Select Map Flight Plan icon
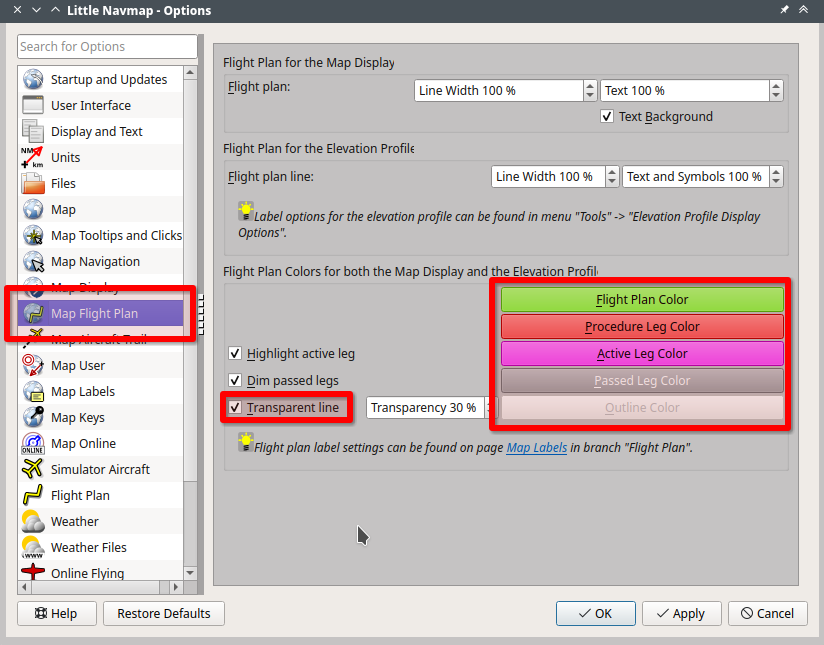 click(33, 313)
